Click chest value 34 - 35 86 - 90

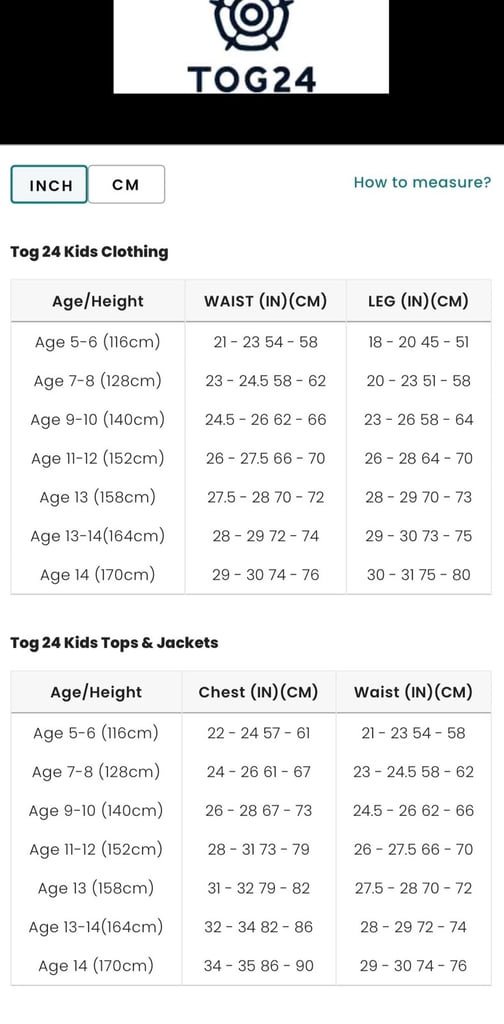click(x=259, y=965)
